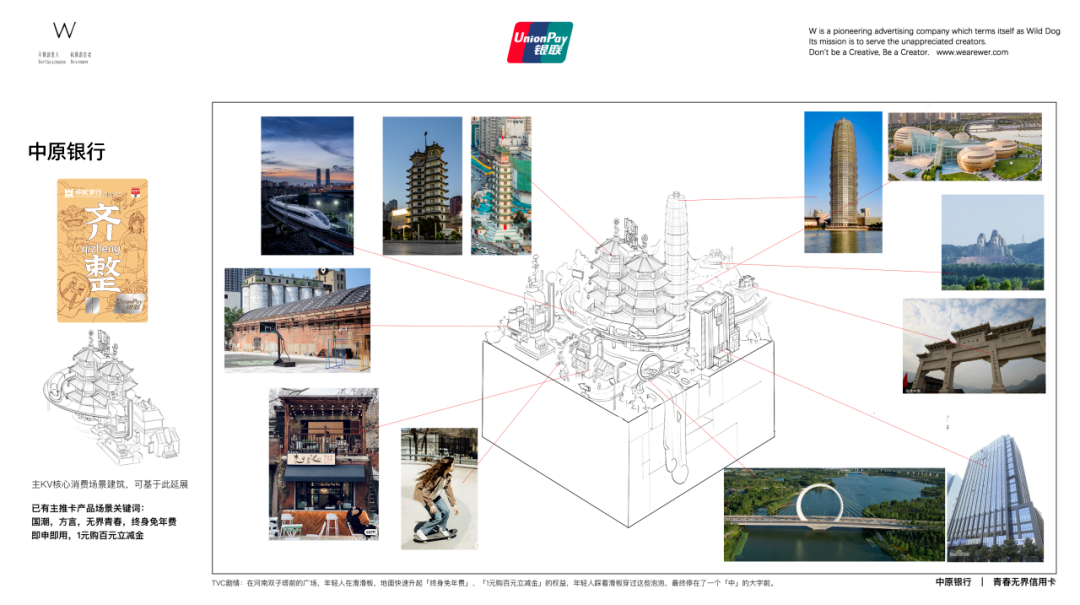
Task: Click the text 主KV核心消费场景建筑
Action: 80,484
